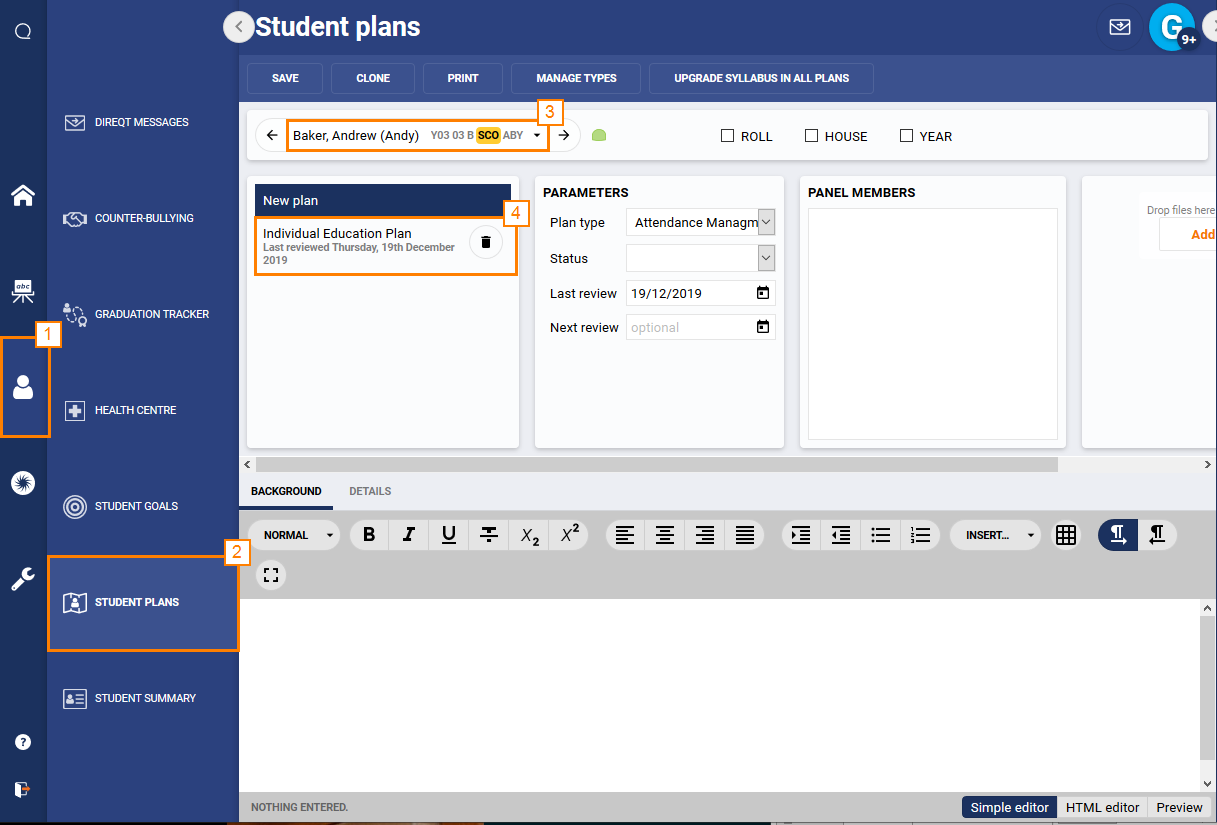Select the center alignment icon
Screen dimensions: 1217x825
[x=664, y=535]
